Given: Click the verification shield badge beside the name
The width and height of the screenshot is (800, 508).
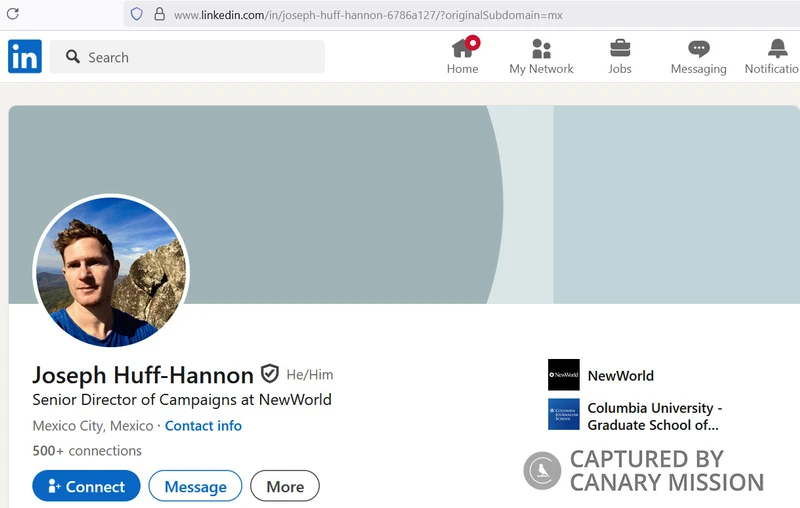Looking at the screenshot, I should tap(270, 374).
